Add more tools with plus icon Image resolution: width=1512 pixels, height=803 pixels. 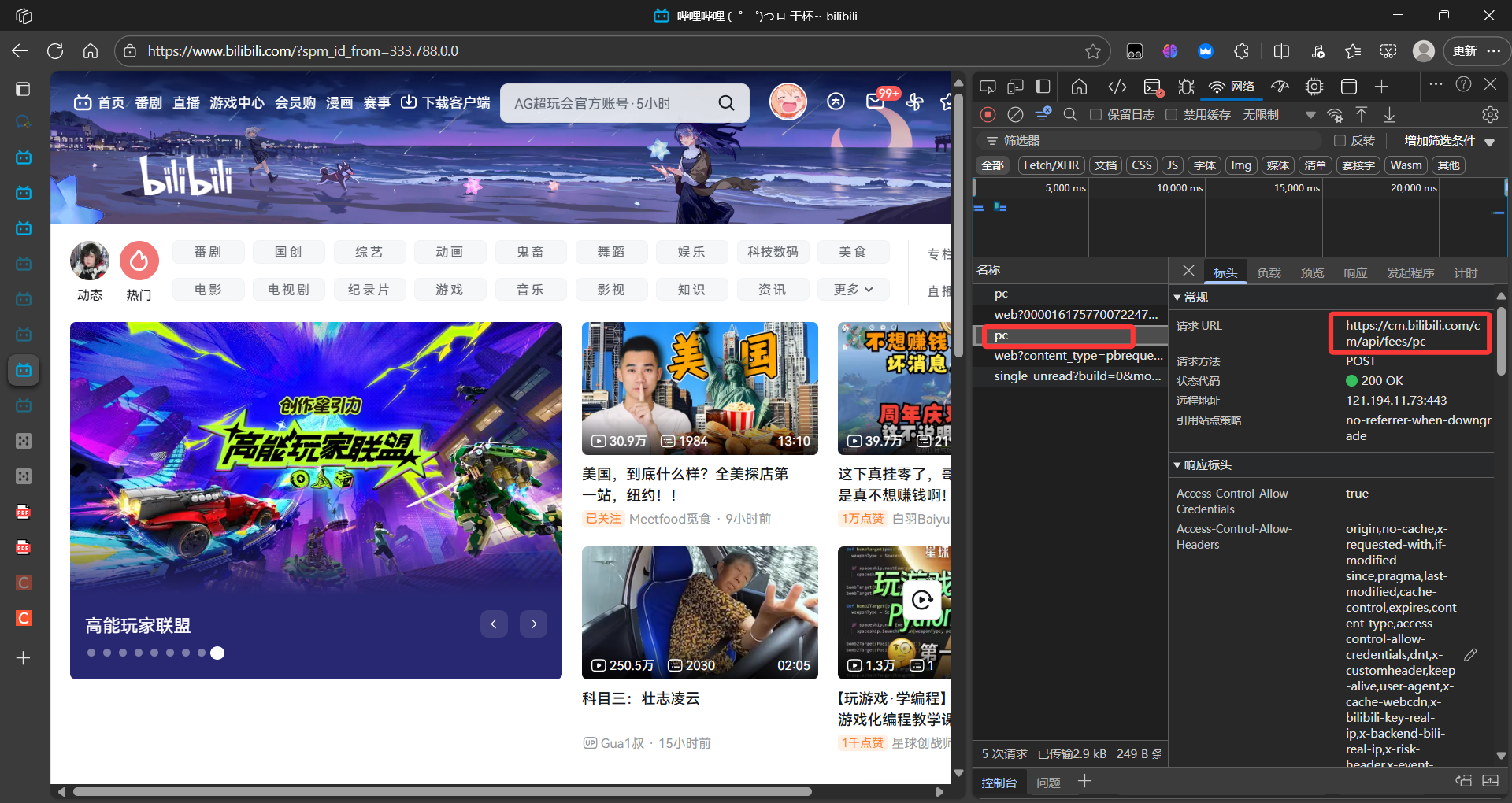[x=1382, y=87]
